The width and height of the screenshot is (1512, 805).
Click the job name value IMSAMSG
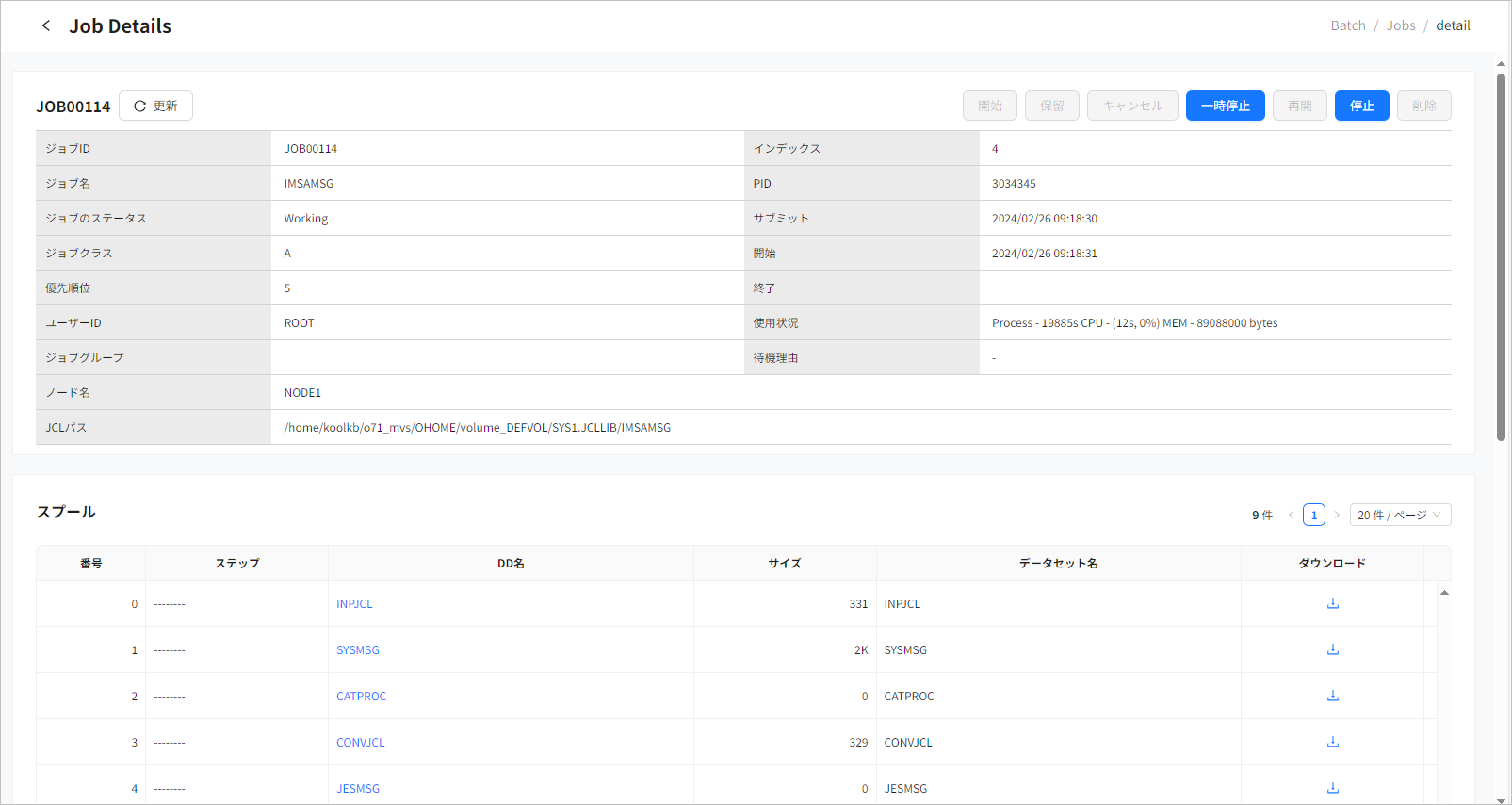309,184
